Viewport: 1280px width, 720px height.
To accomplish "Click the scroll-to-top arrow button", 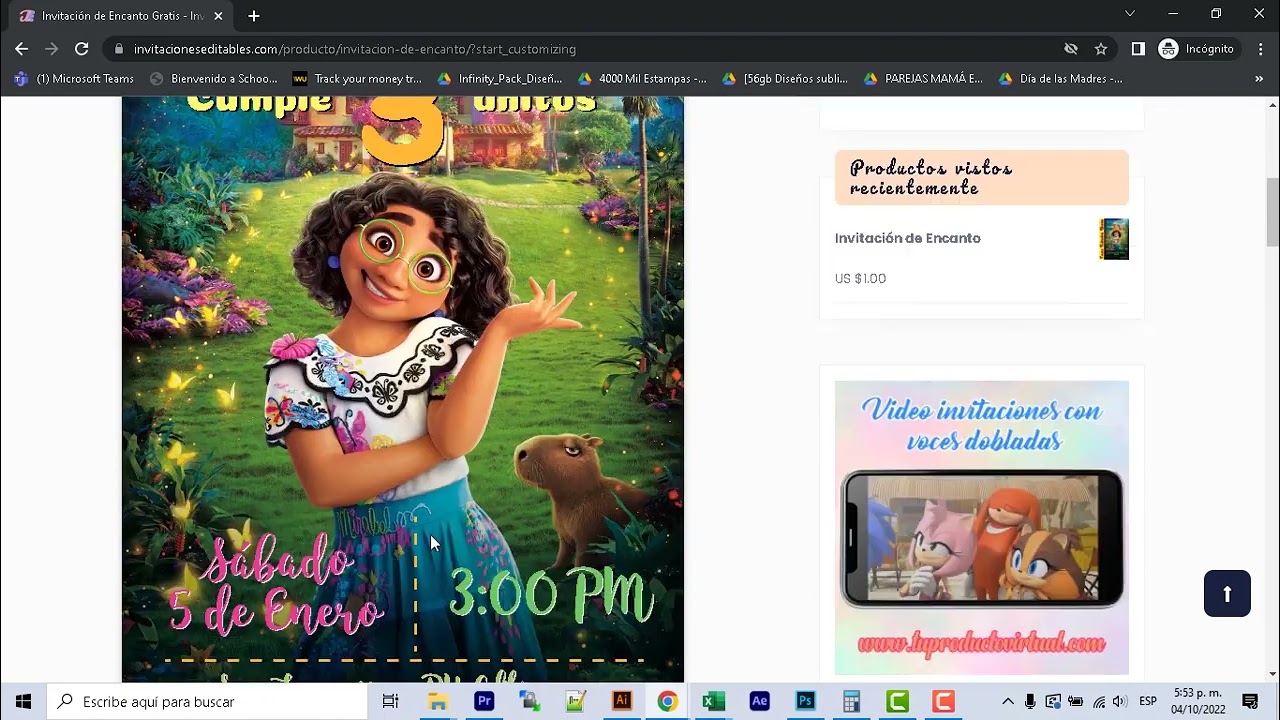I will tap(1227, 593).
